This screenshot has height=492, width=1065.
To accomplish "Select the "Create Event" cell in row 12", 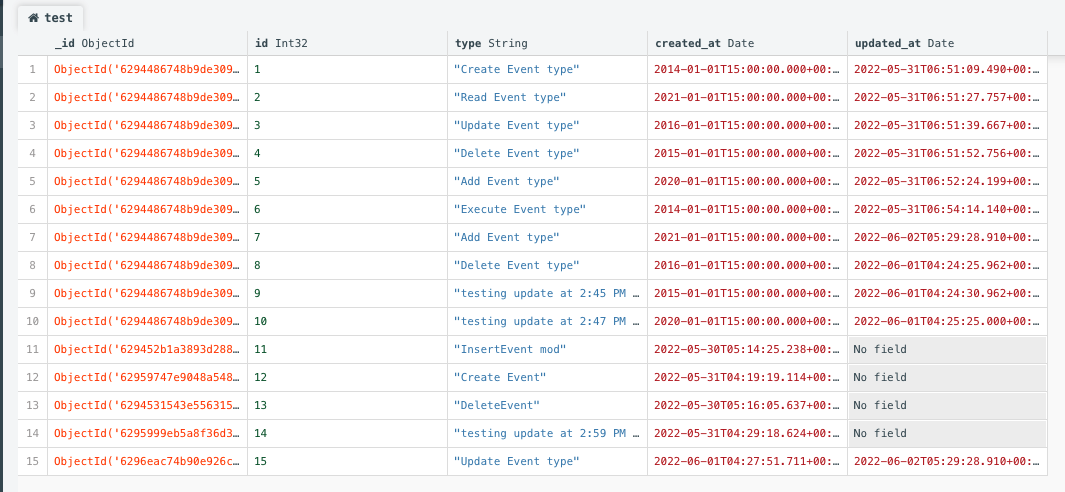I will click(500, 378).
